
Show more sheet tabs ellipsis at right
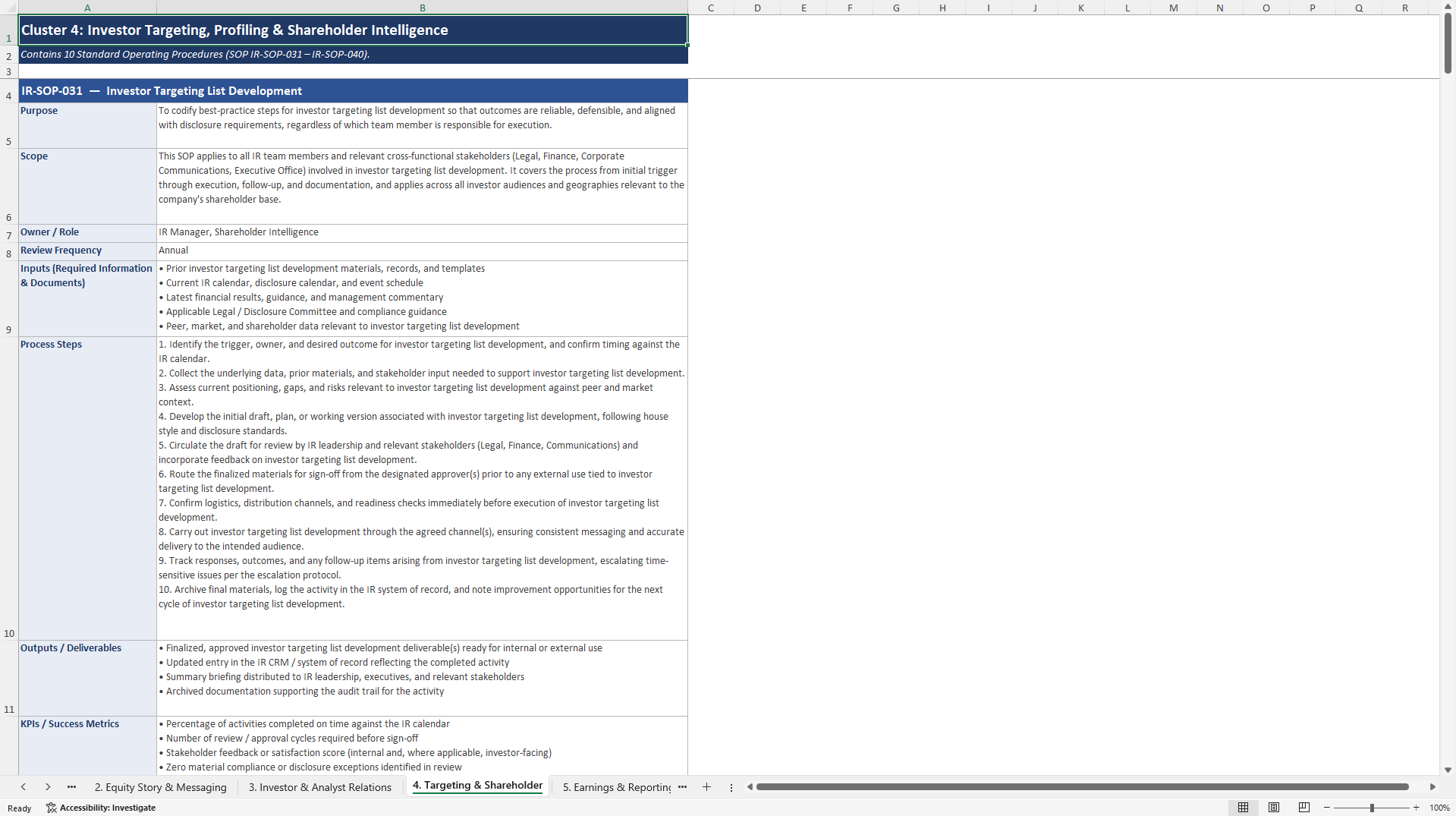pyautogui.click(x=682, y=787)
